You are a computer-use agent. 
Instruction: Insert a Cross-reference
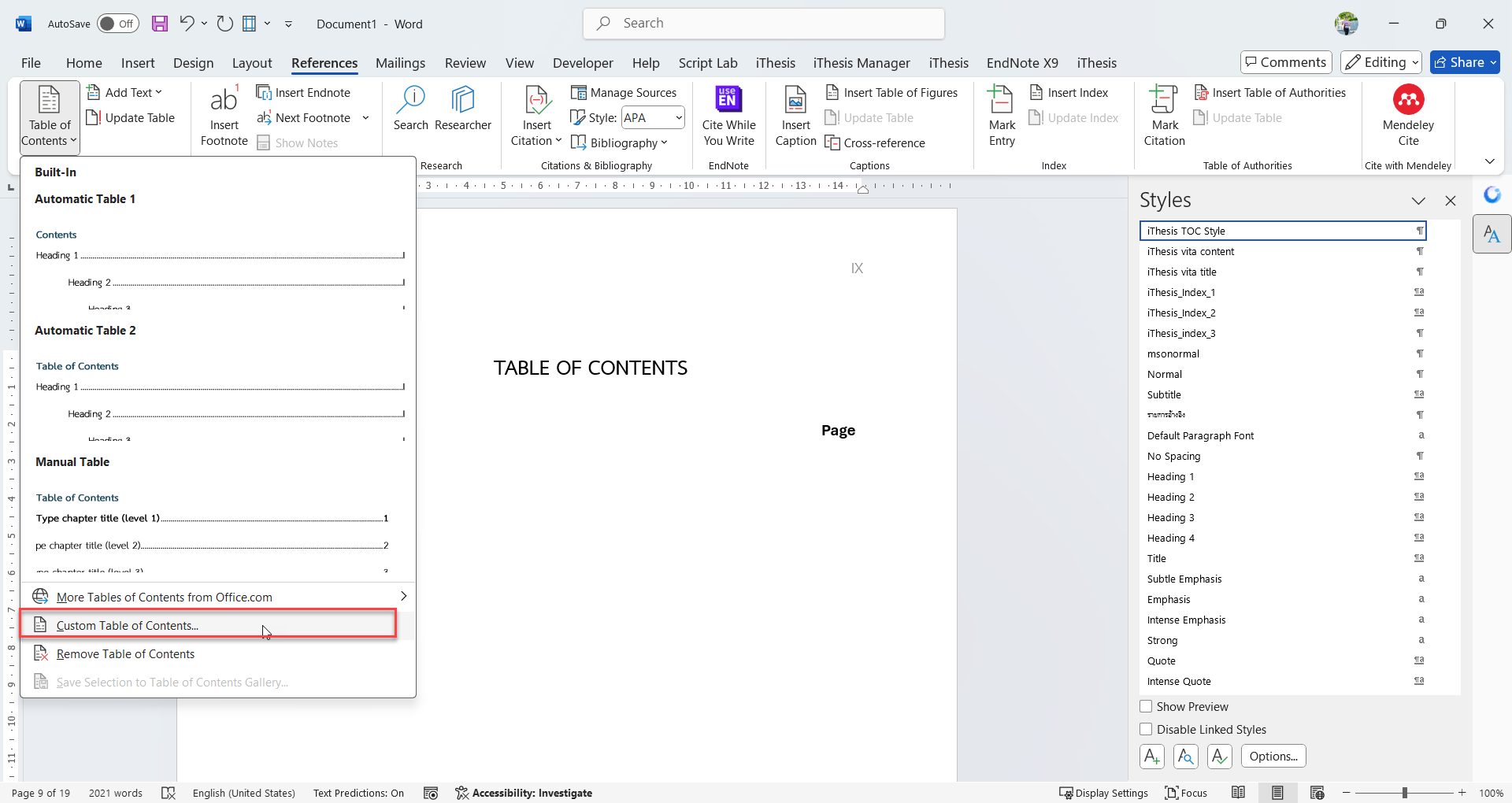875,143
